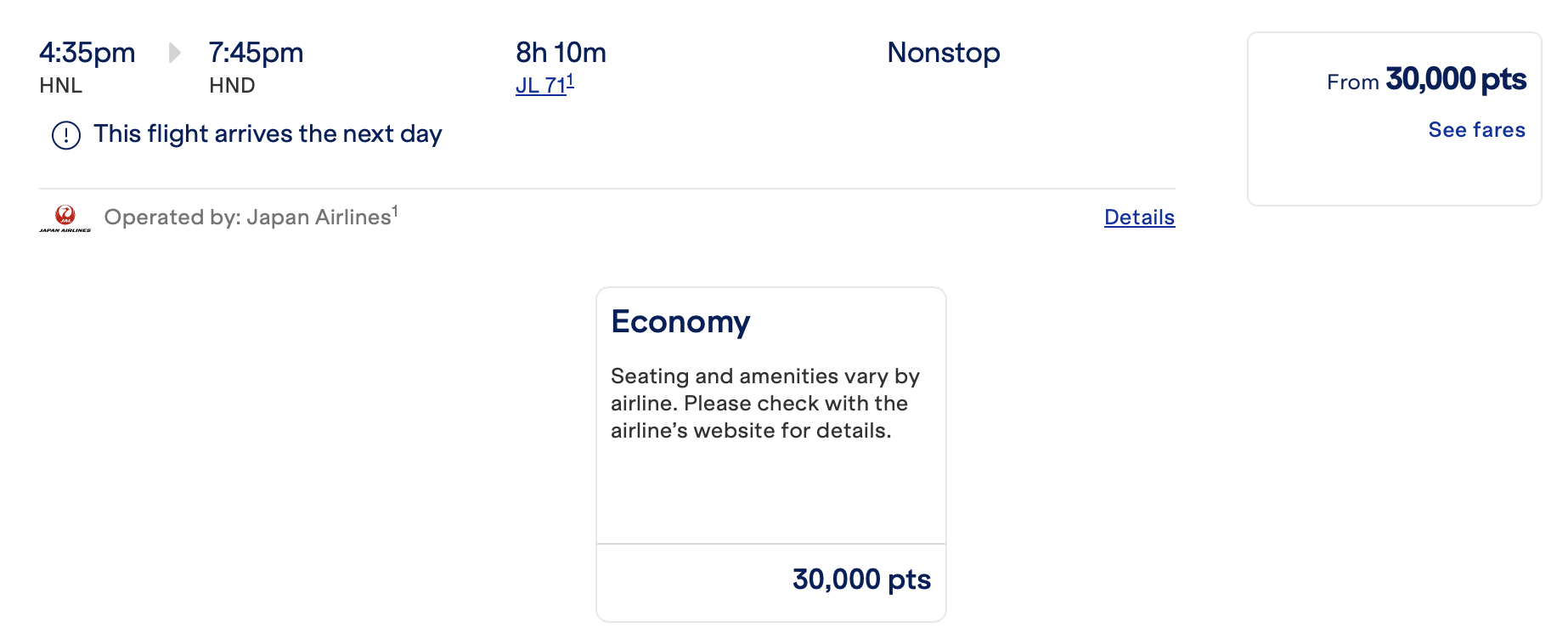Click the 4:35pm departure time
This screenshot has width=1568, height=639.
(87, 53)
